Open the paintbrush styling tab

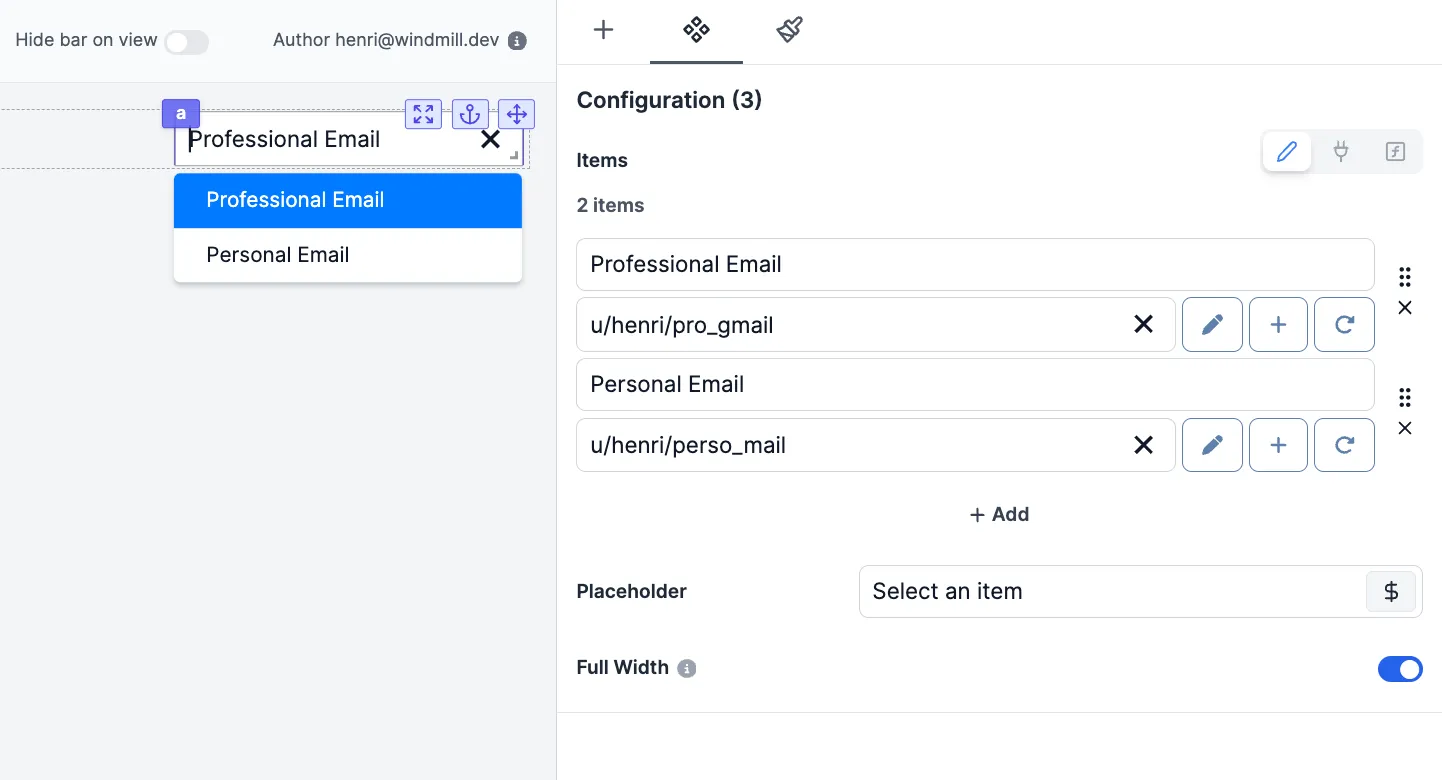click(789, 30)
